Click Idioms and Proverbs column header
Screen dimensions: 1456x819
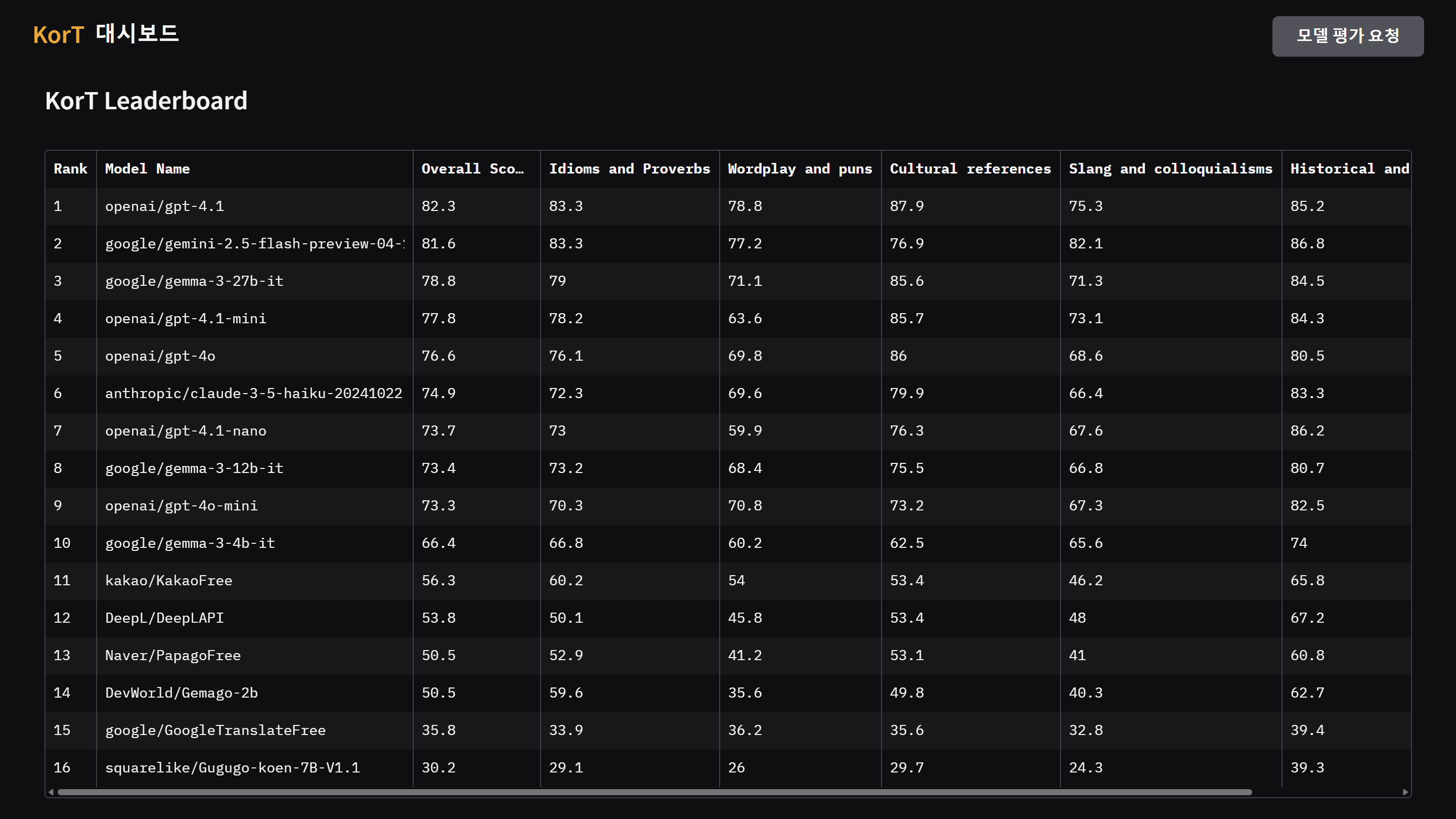[629, 168]
